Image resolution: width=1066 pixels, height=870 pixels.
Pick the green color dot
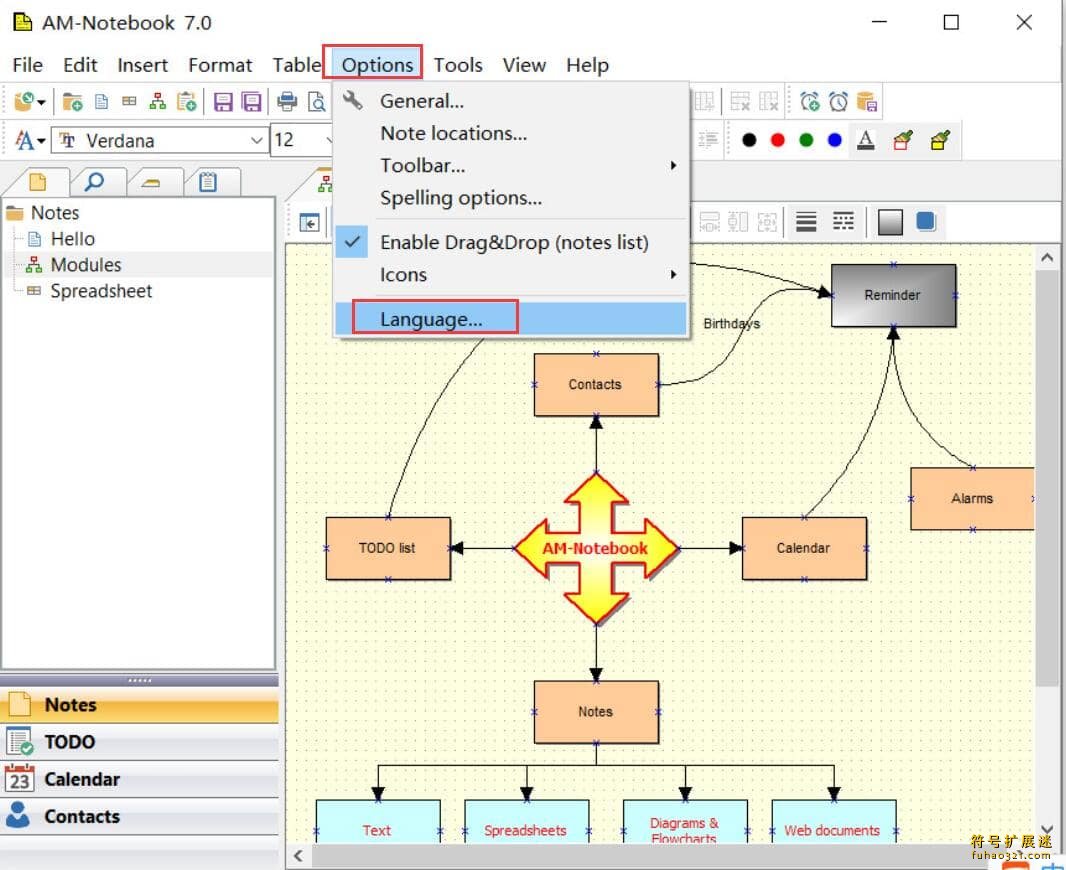(x=806, y=140)
